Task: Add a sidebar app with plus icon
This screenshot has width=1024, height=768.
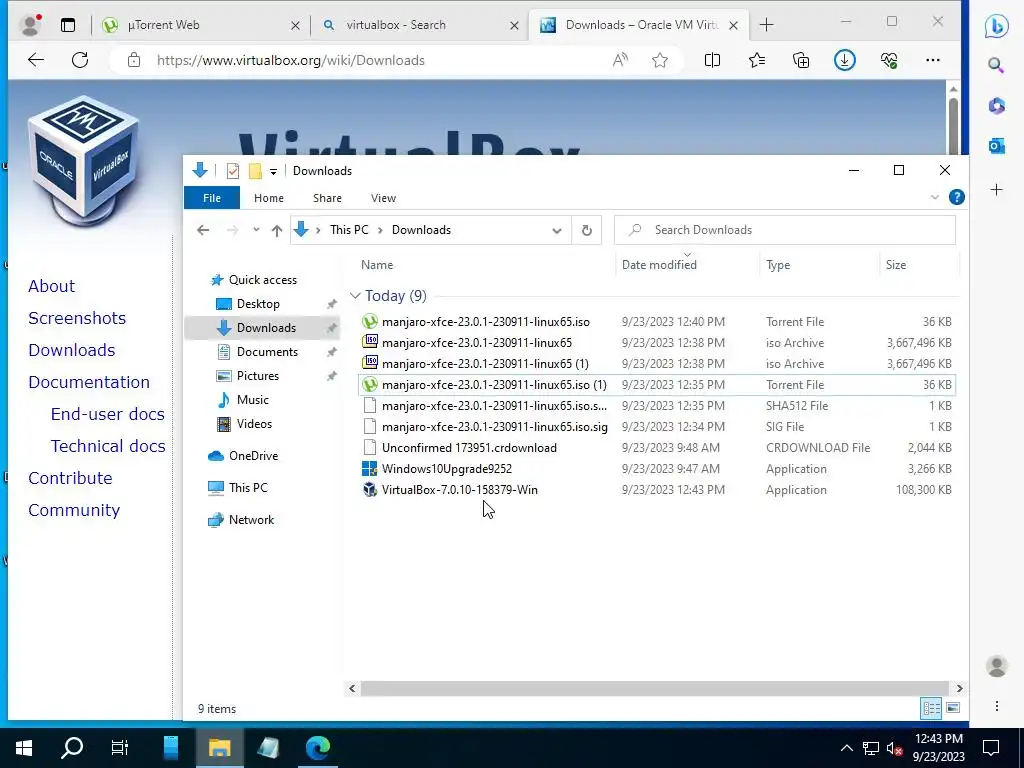Action: (x=997, y=190)
